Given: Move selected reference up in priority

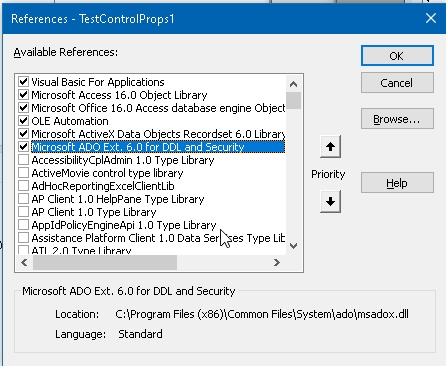Looking at the screenshot, I should point(330,147).
